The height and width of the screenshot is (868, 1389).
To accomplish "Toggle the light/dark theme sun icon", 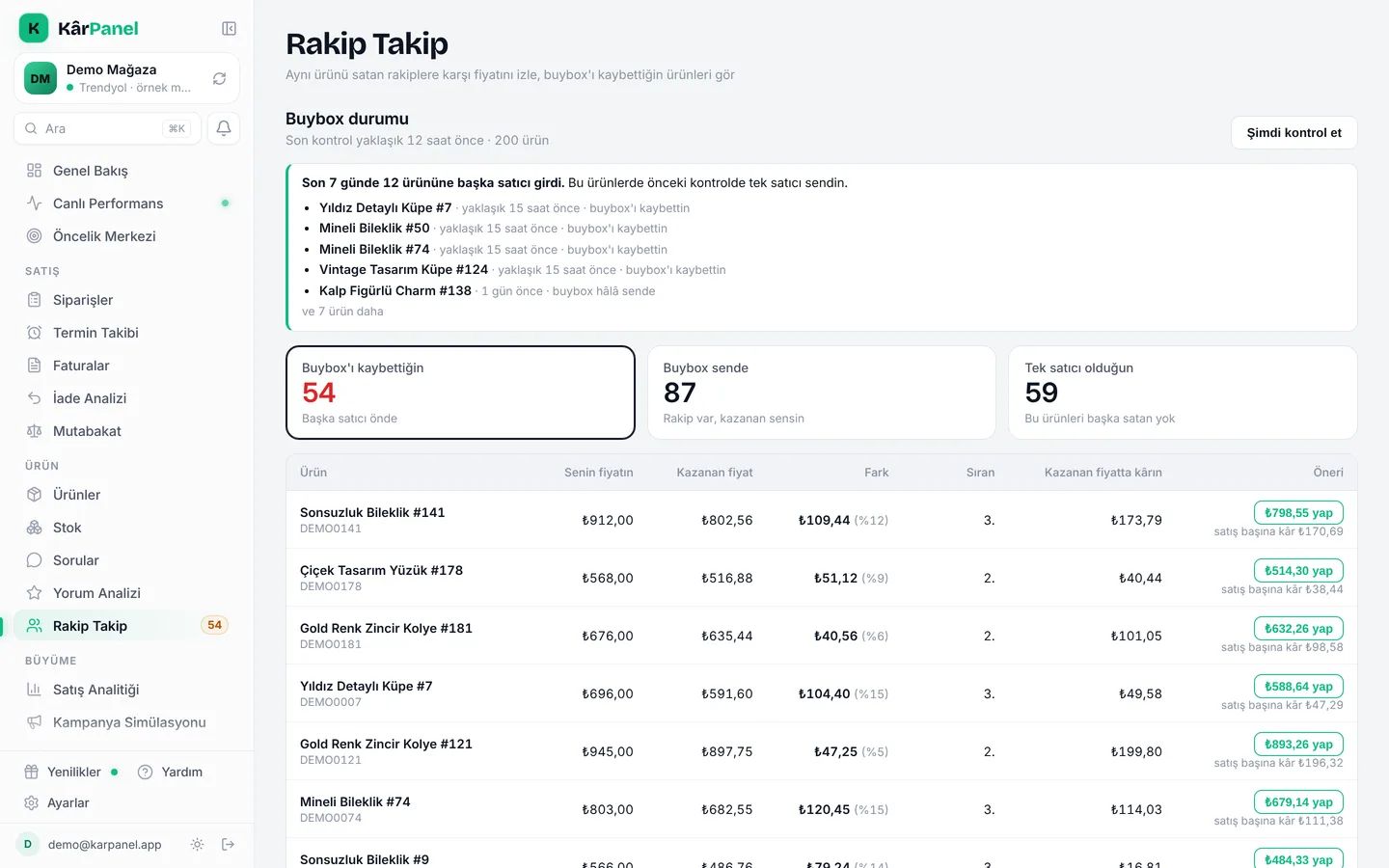I will 197,845.
